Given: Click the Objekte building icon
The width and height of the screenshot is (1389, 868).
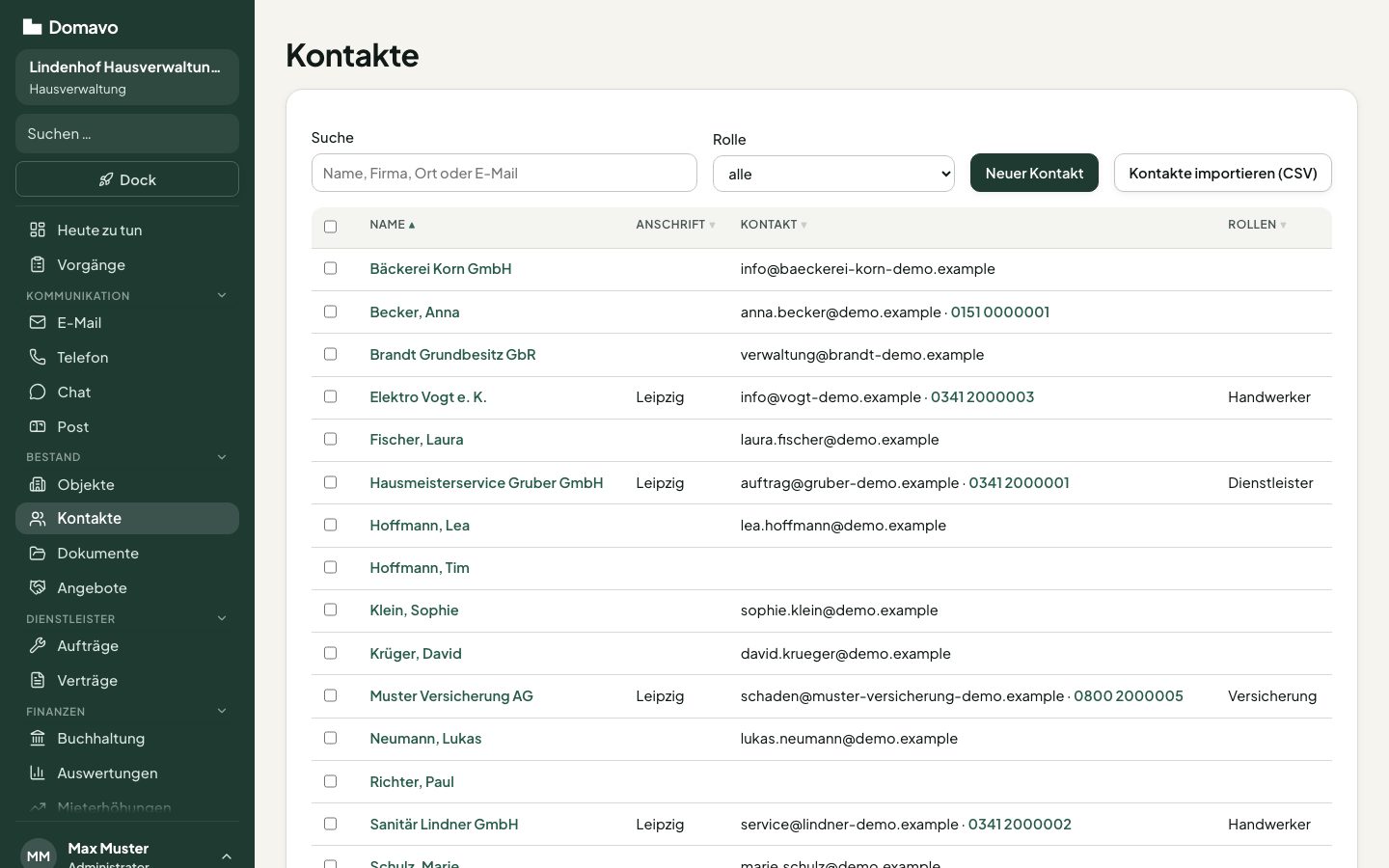Looking at the screenshot, I should tap(38, 484).
